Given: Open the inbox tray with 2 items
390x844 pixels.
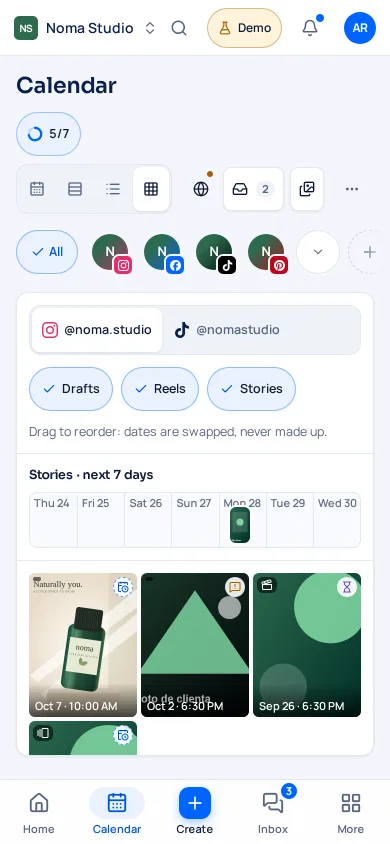Looking at the screenshot, I should click(x=253, y=189).
